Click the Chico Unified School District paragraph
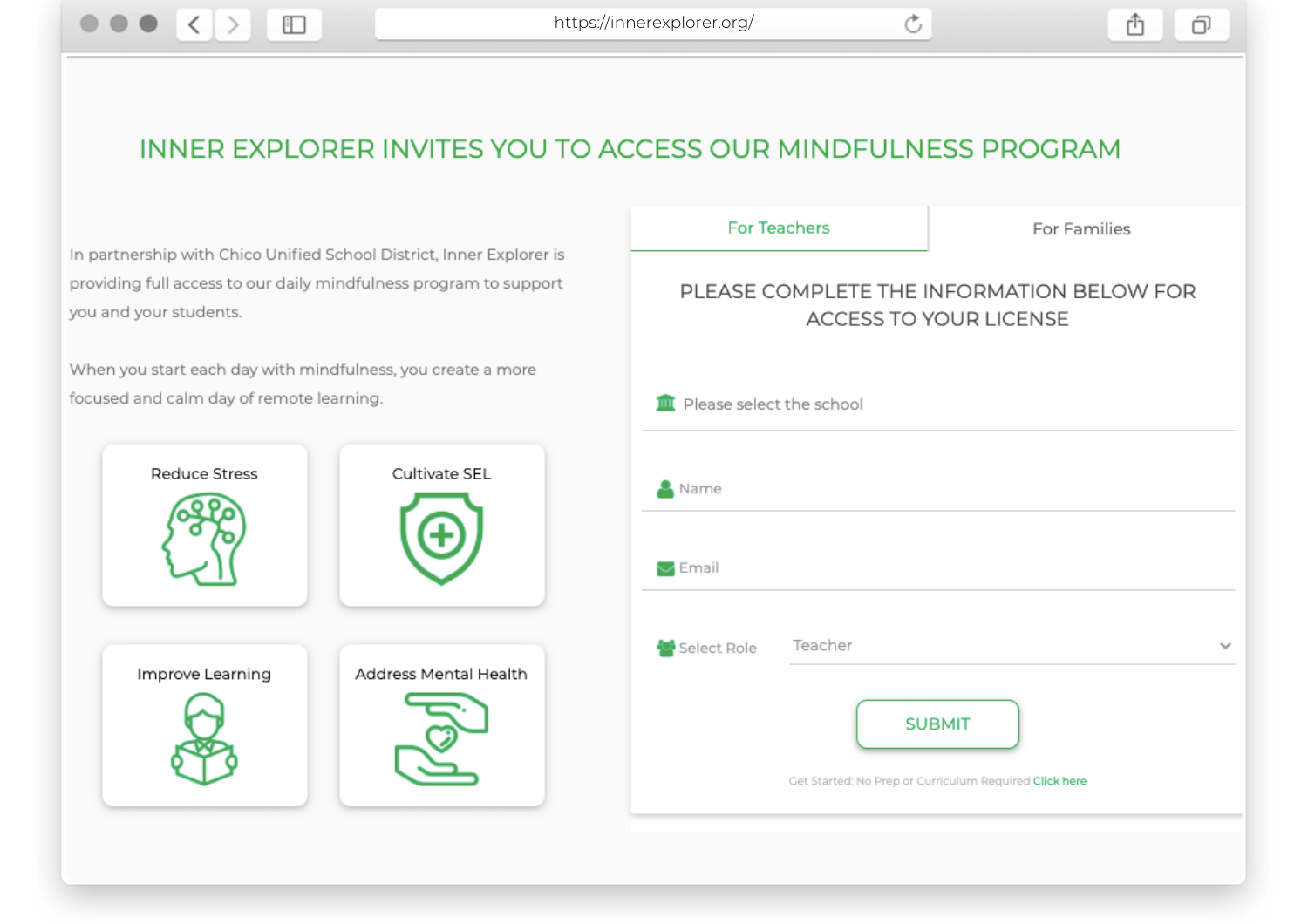 [x=317, y=283]
